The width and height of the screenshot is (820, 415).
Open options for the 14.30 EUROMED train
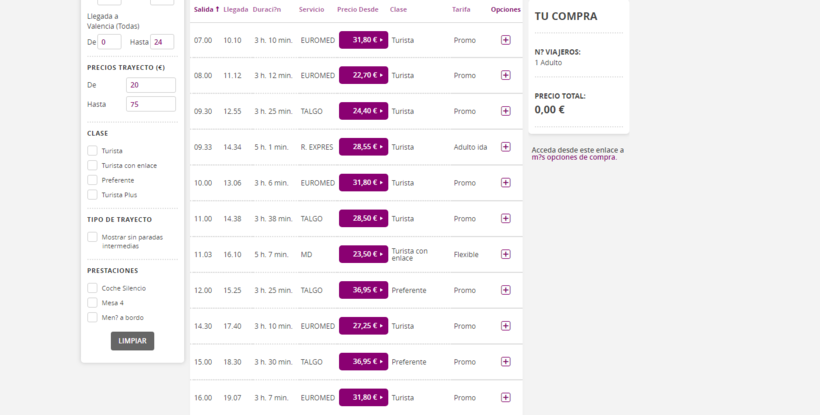click(505, 326)
